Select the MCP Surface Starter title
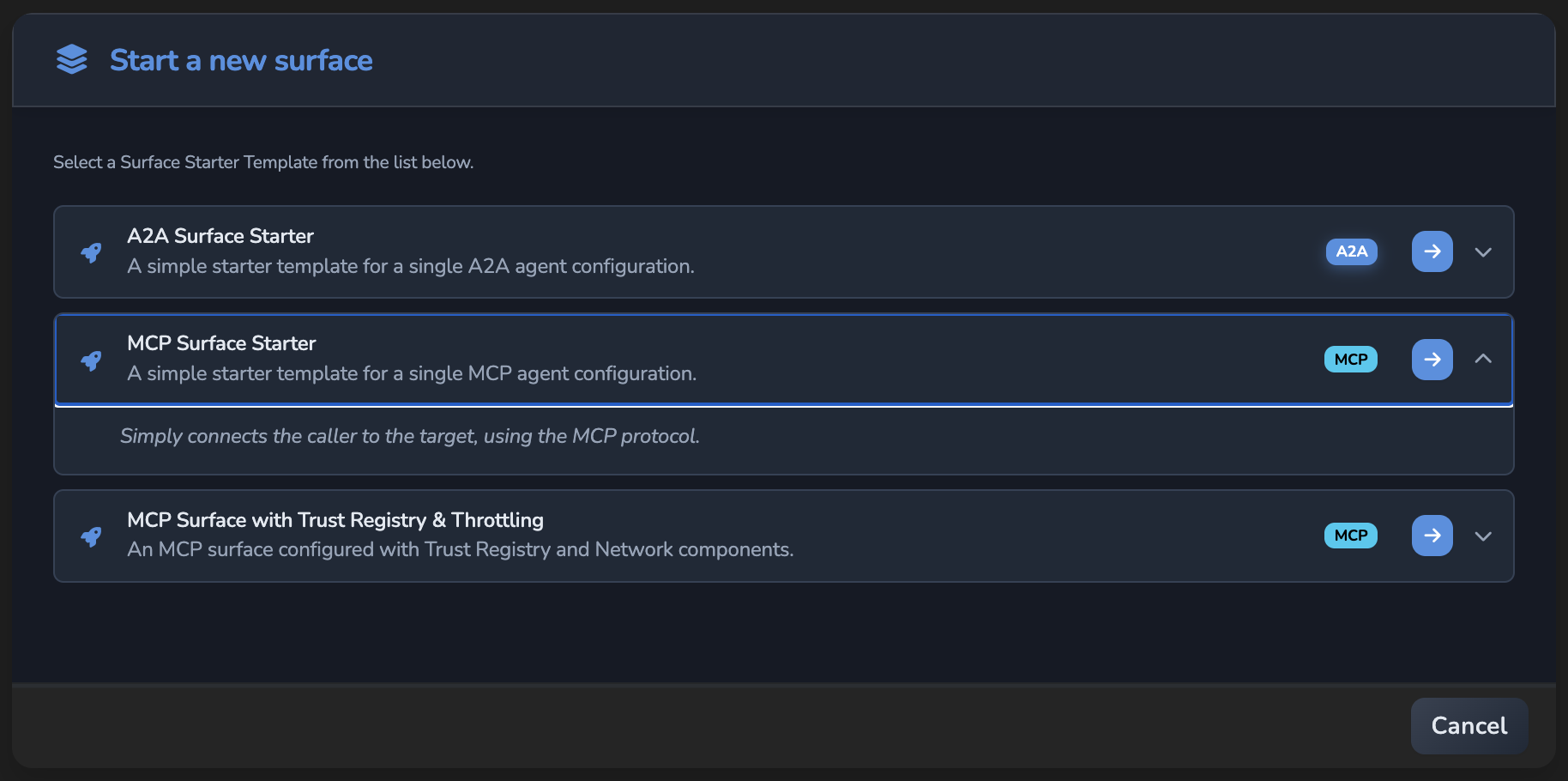1568x781 pixels. coord(221,343)
